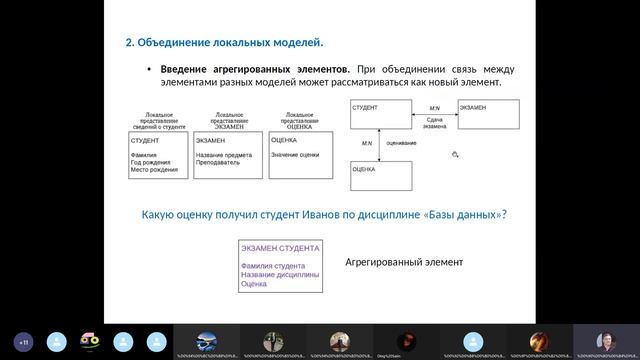Click the heading 'Объединение локальных моделей'

[x=230, y=42]
